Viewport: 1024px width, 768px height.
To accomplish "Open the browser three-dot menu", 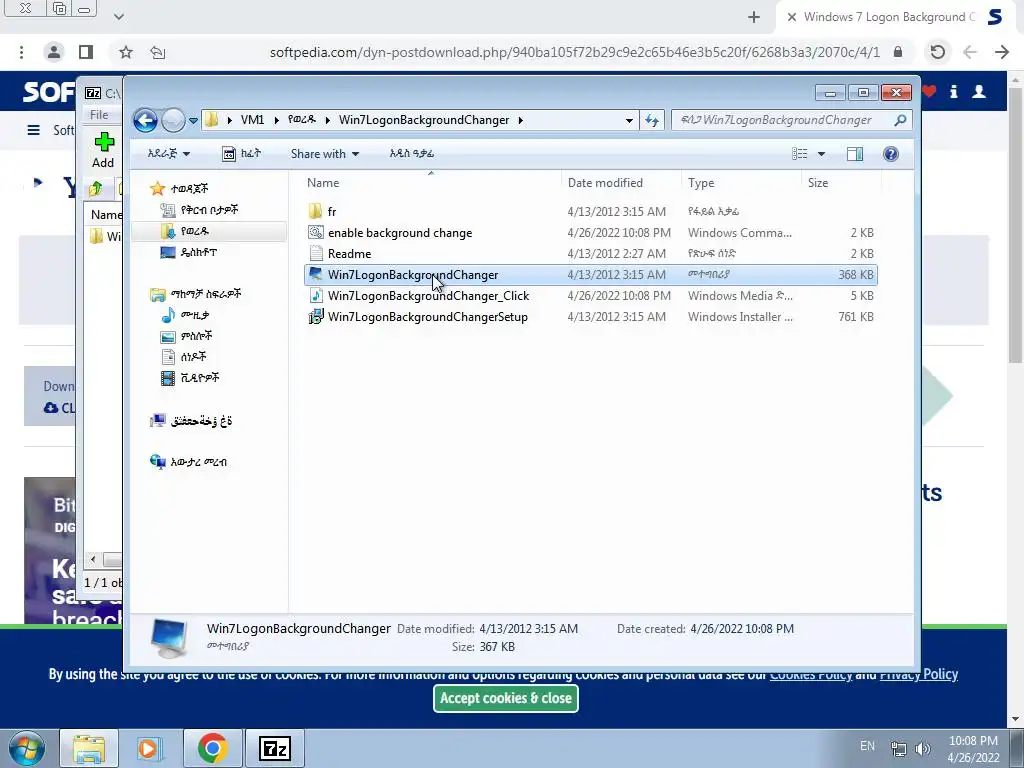I will pyautogui.click(x=22, y=52).
